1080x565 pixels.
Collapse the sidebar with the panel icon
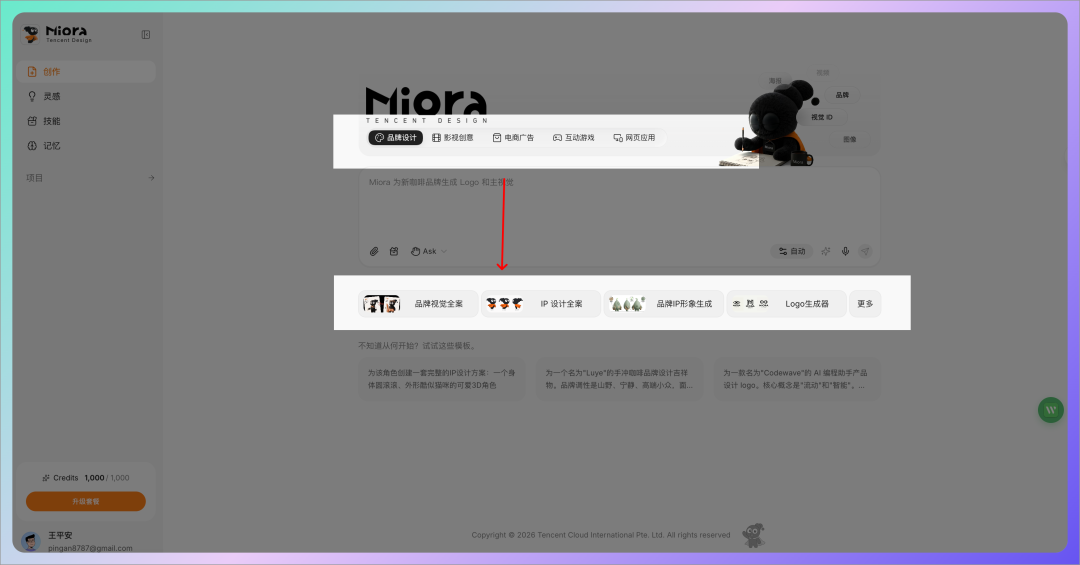click(x=146, y=34)
